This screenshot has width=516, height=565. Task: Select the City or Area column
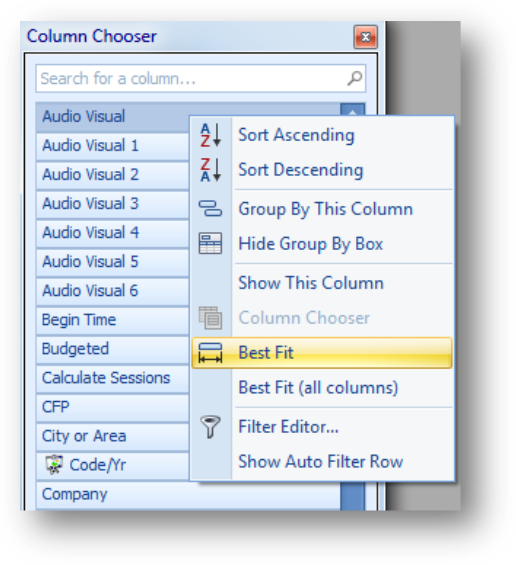click(x=112, y=436)
